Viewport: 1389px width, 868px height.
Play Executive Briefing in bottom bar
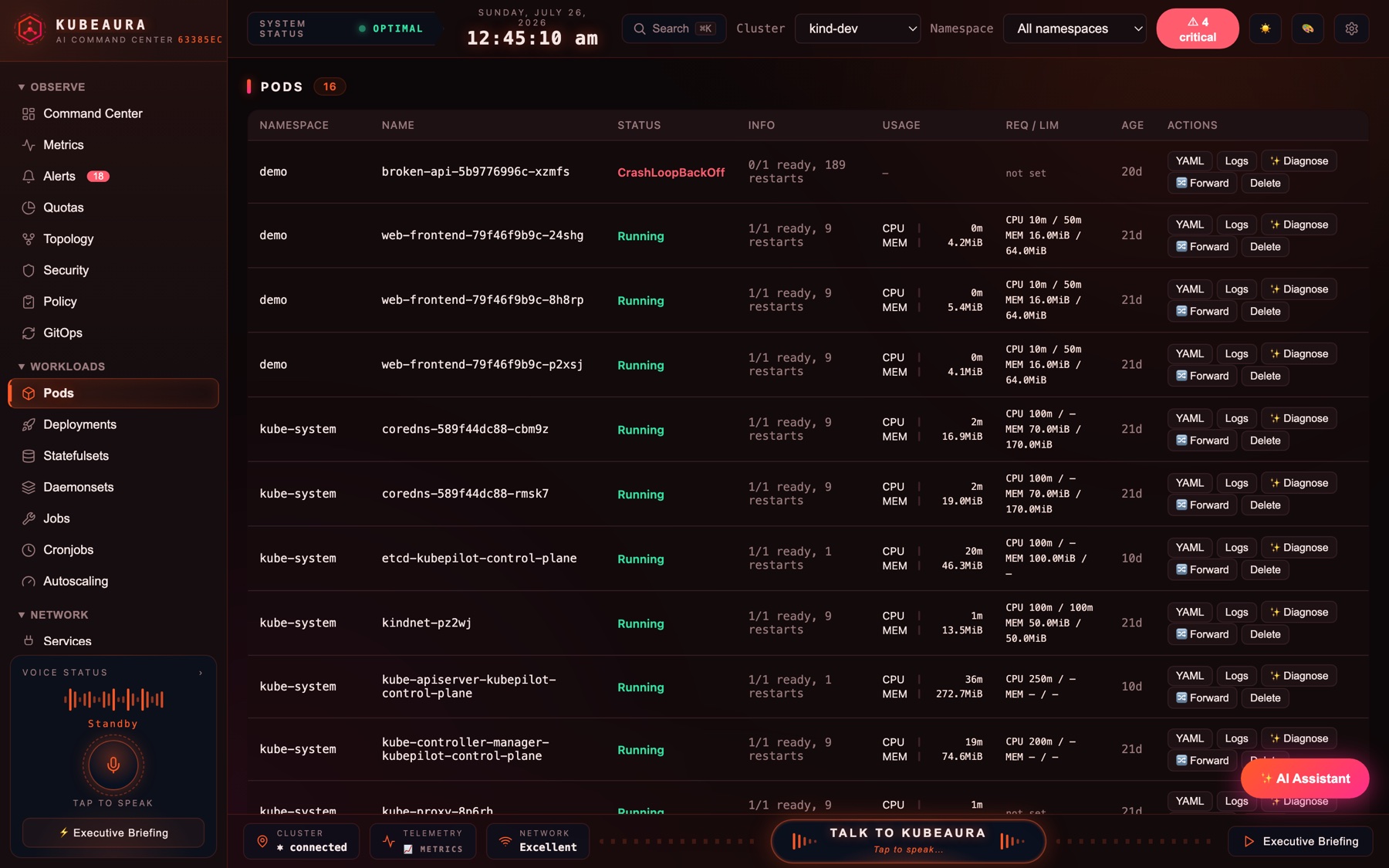point(1300,841)
